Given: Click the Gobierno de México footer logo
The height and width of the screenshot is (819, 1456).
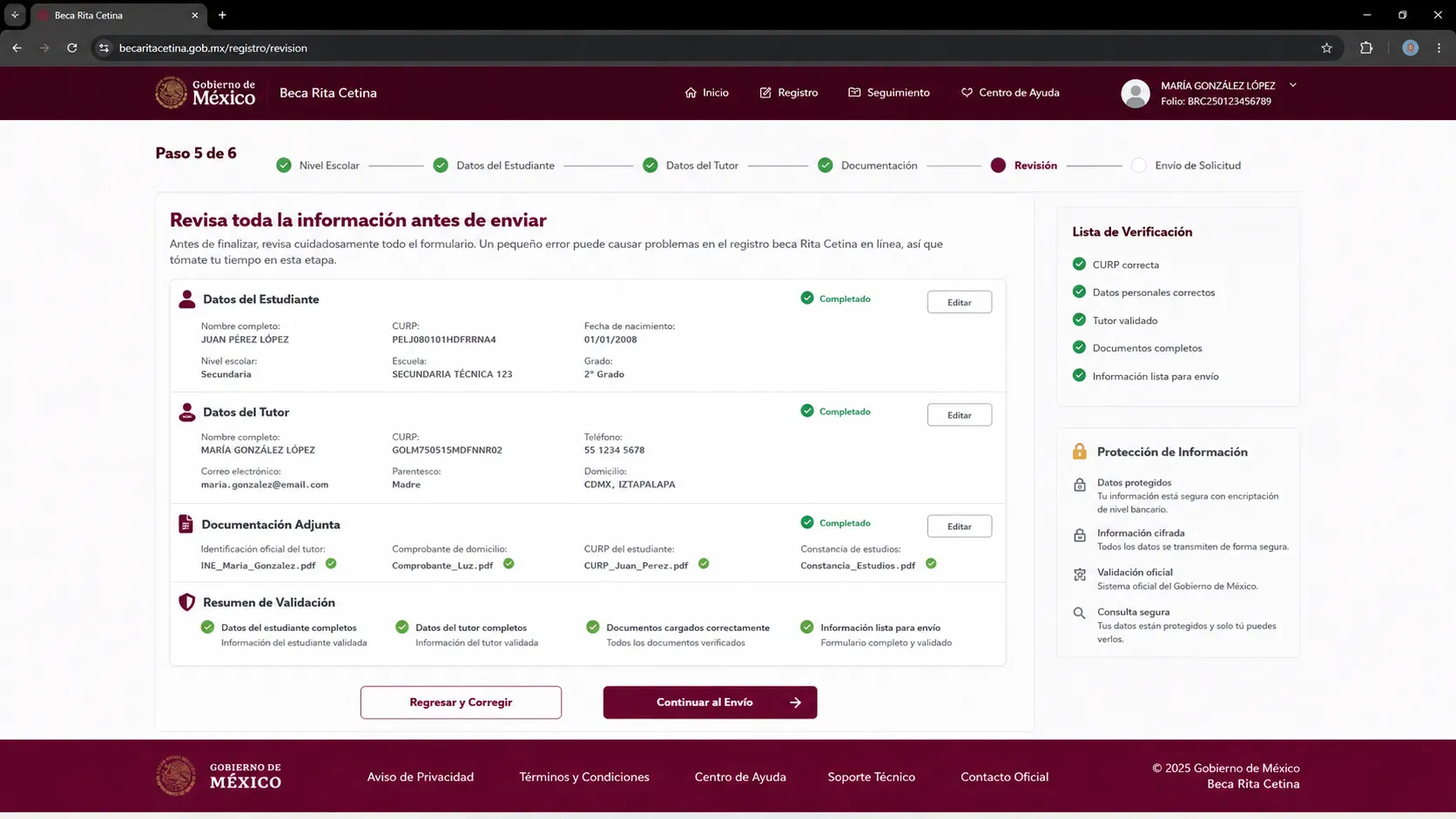Looking at the screenshot, I should click(219, 775).
